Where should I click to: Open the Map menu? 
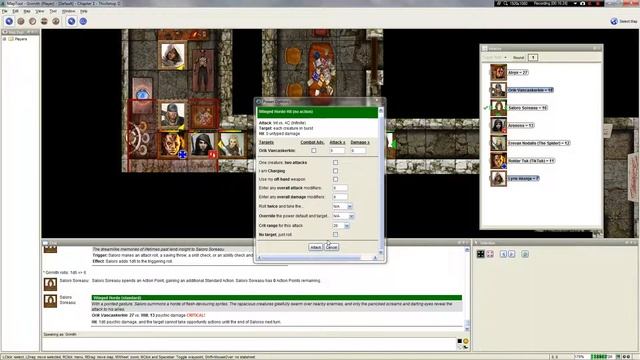pyautogui.click(x=27, y=11)
